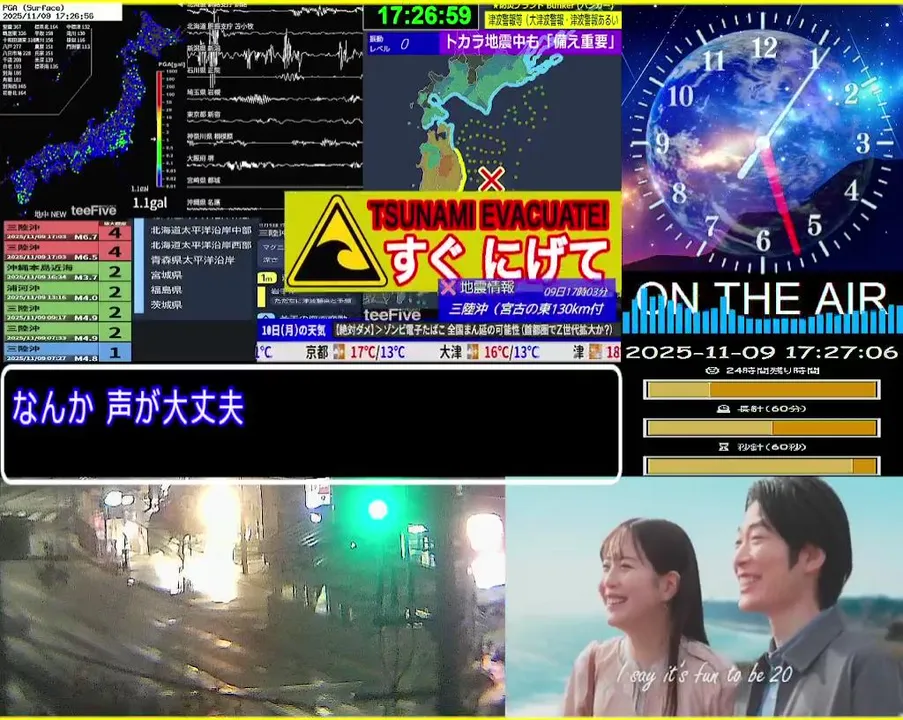Click the yellow 津波警報等 banner at top
The height and width of the screenshot is (720, 903).
(x=553, y=20)
